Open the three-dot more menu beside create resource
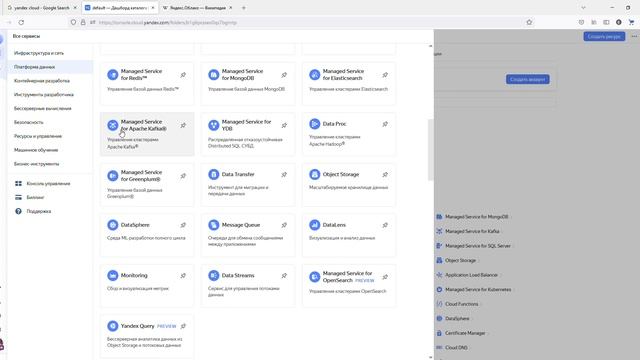This screenshot has width=640, height=360. (634, 36)
